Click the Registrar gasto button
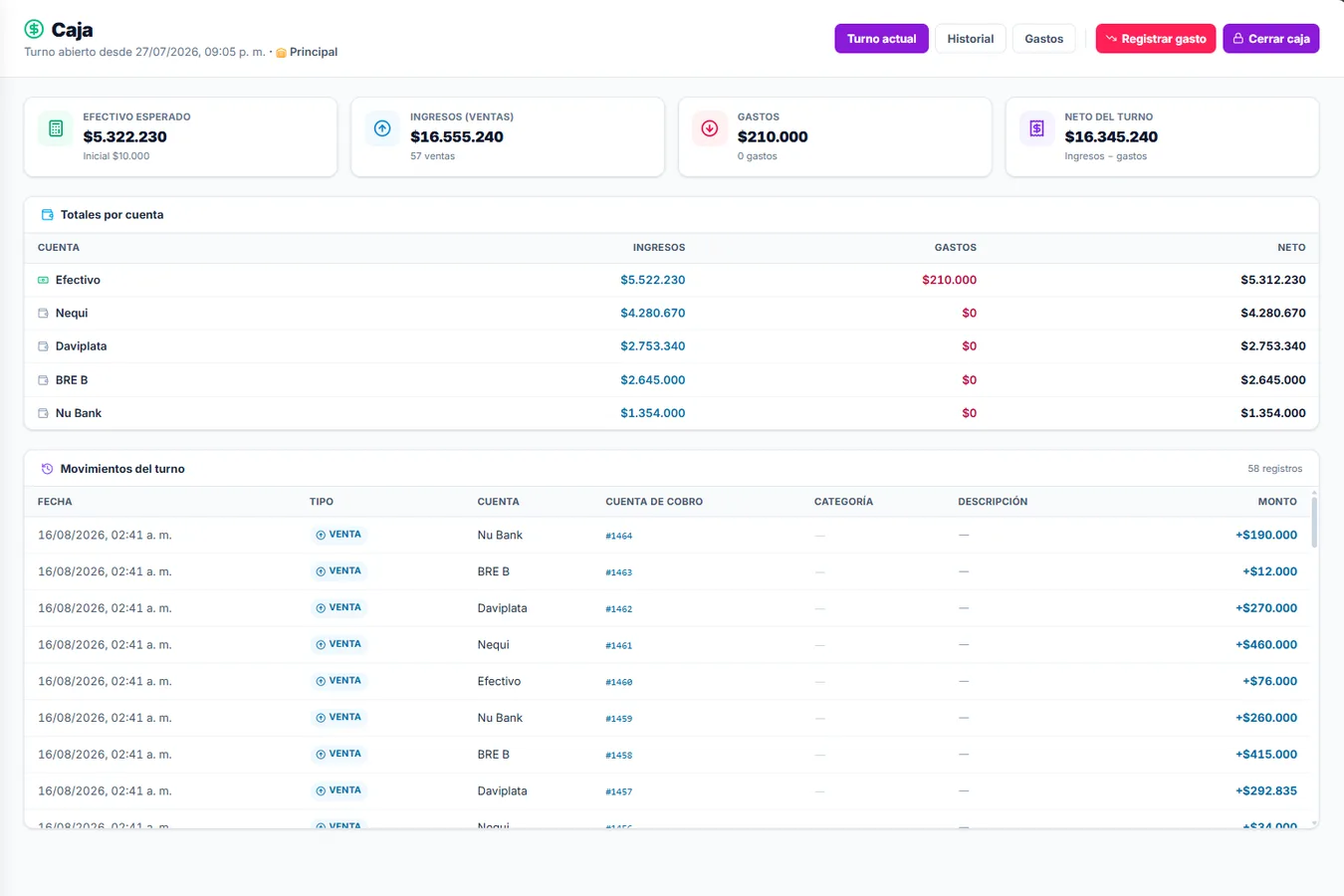This screenshot has height=896, width=1344. (x=1156, y=39)
